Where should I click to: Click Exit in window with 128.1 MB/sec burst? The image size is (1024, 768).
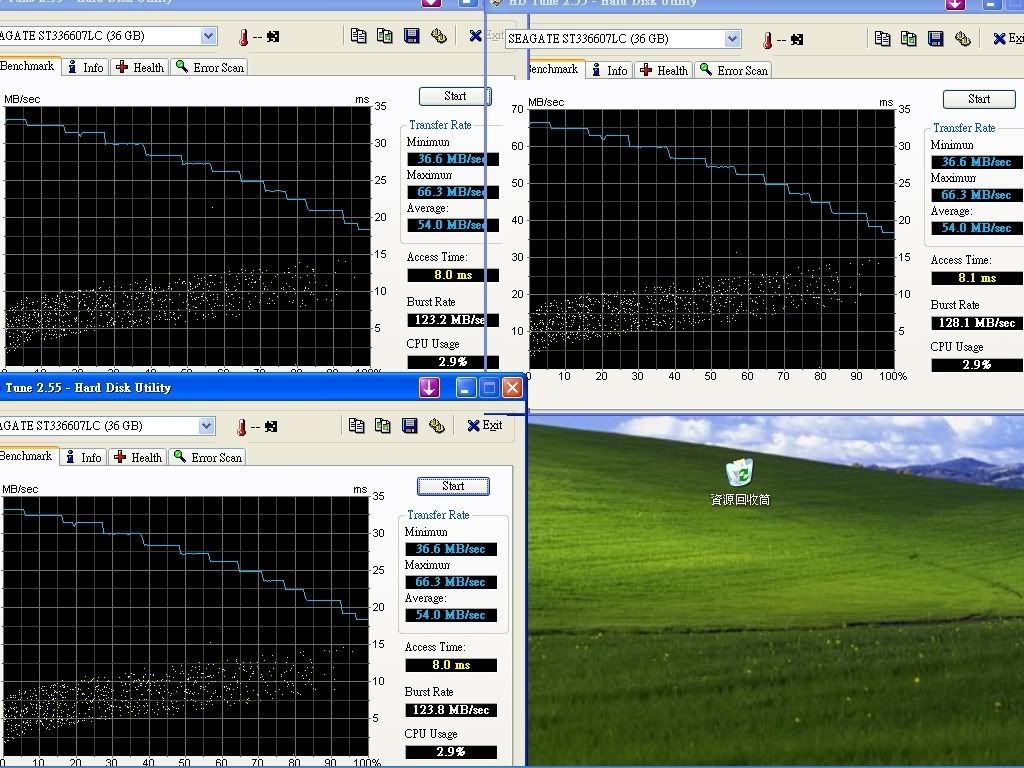[1008, 39]
